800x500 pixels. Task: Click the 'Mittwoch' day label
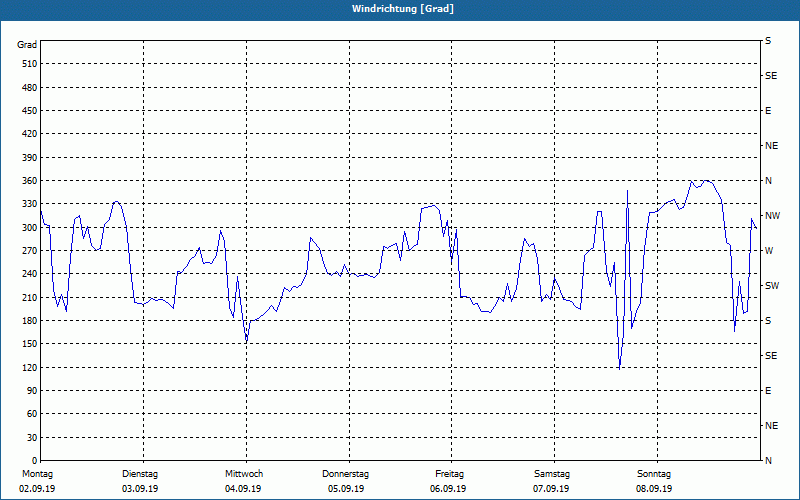[x=244, y=474]
